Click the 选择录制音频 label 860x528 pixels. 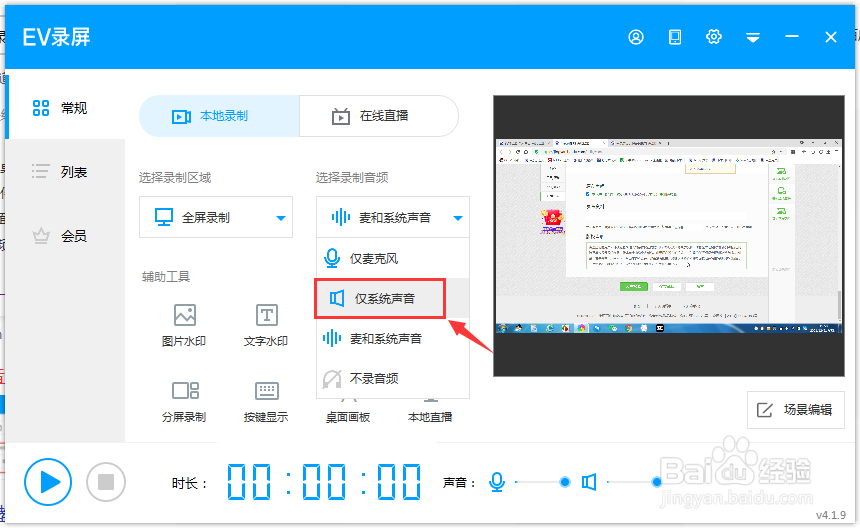point(352,178)
